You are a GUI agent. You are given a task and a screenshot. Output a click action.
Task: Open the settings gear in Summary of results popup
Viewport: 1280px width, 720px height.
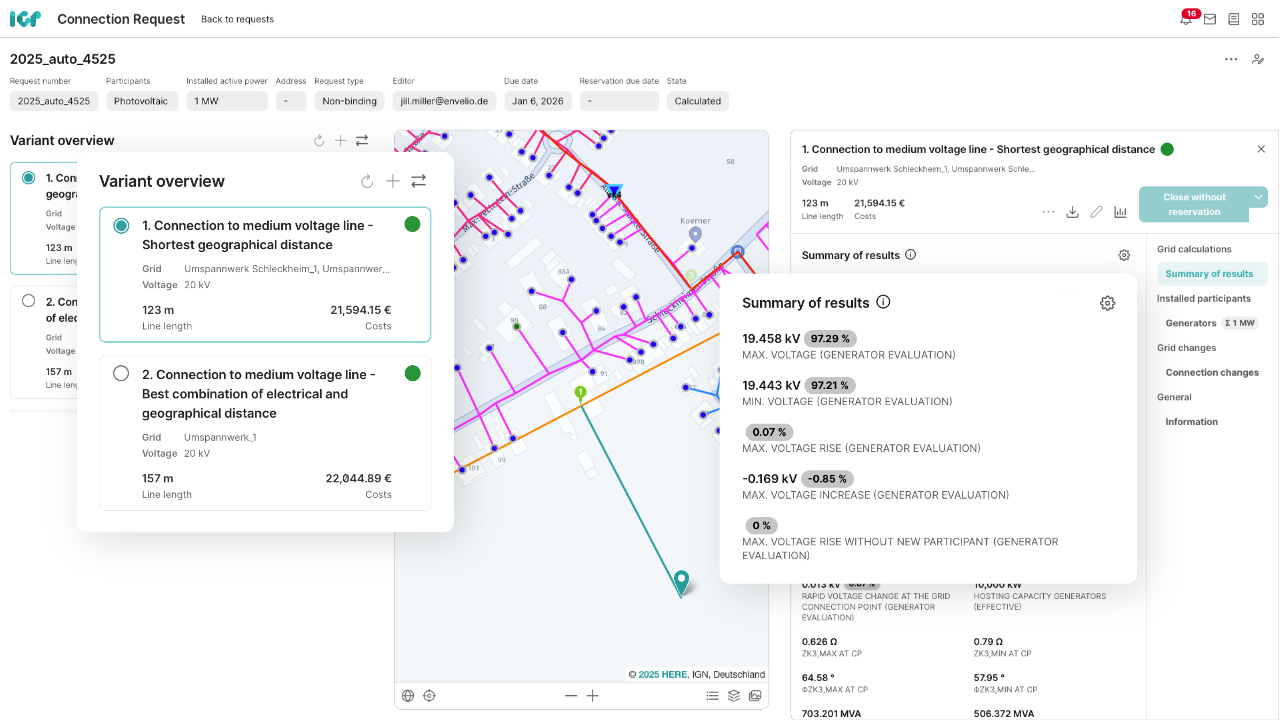tap(1107, 303)
